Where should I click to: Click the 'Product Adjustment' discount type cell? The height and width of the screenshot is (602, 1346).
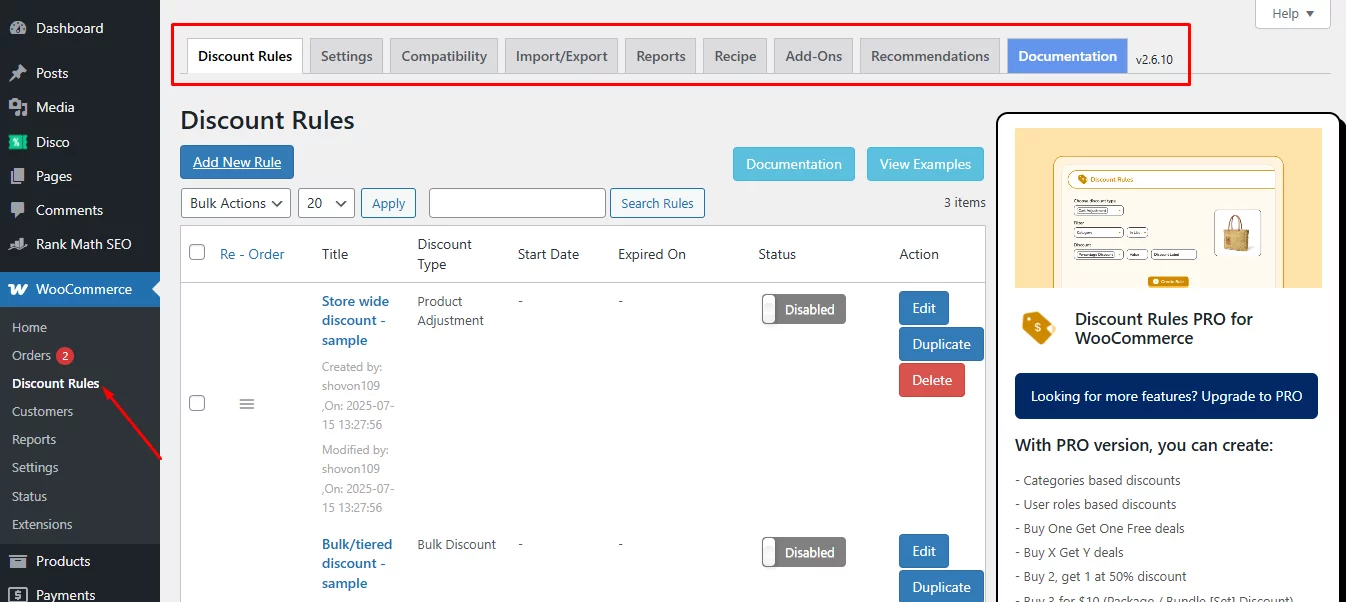(450, 311)
